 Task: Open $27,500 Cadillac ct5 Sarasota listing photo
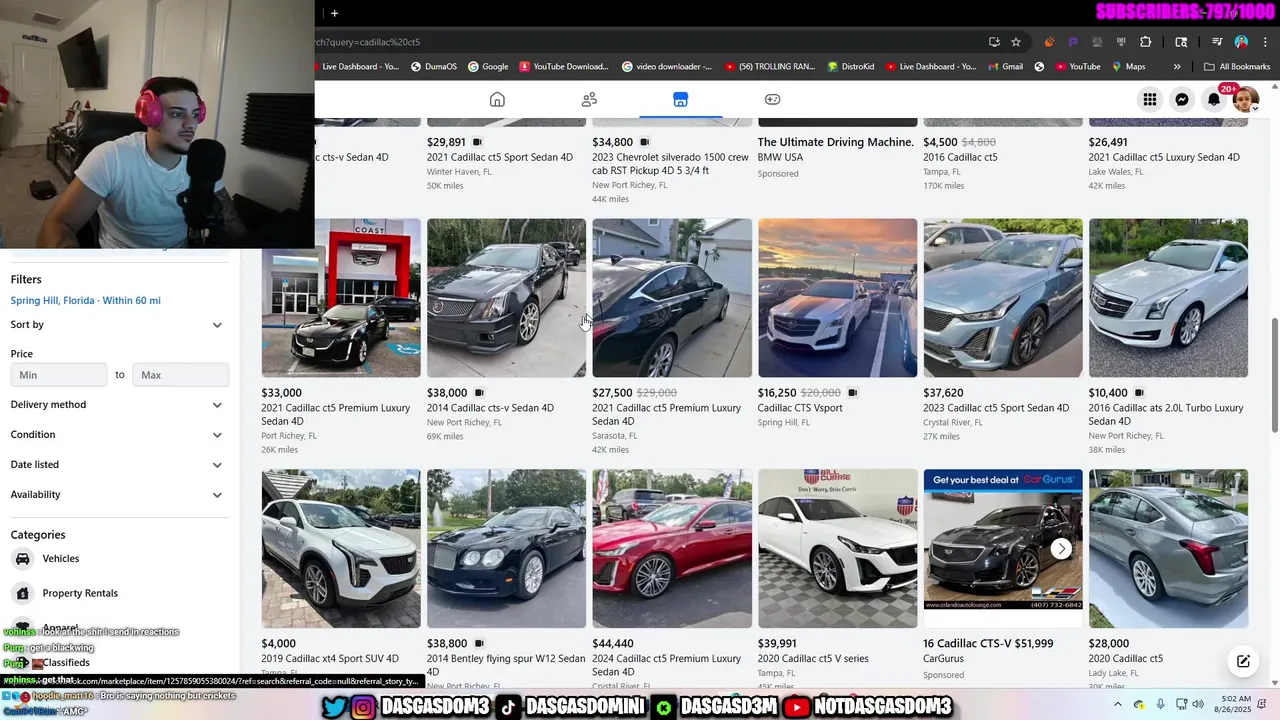tap(672, 298)
